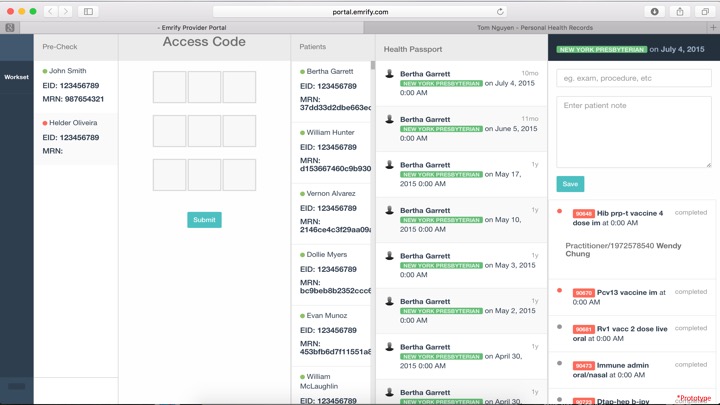
Task: Click the Health Passport heading
Action: click(413, 49)
